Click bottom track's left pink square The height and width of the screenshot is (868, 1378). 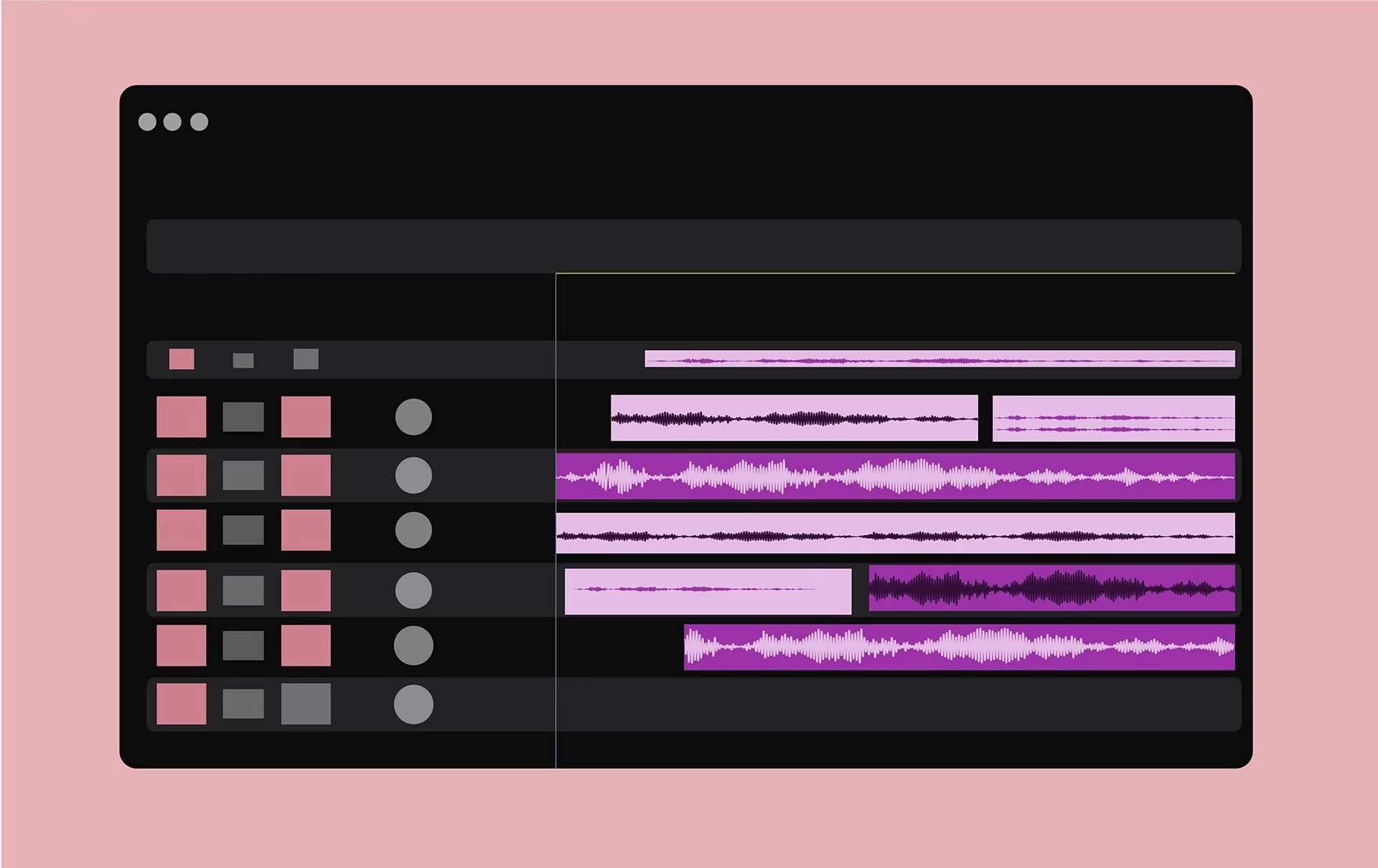(x=182, y=704)
